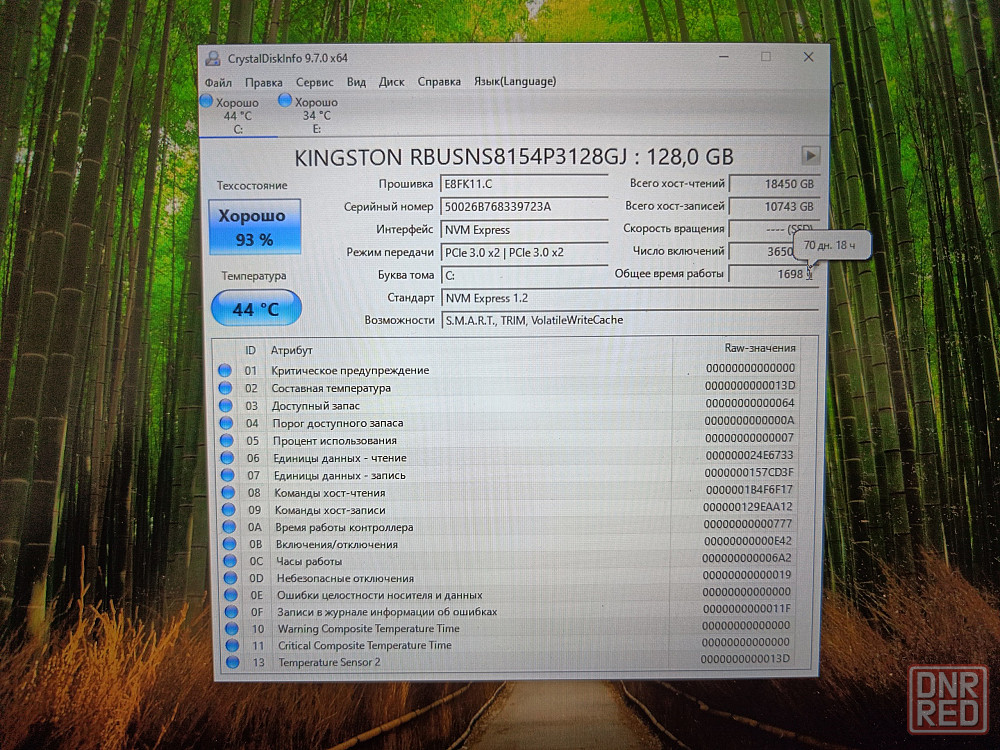Click status icon for Единицы данных - чтение

point(227,458)
